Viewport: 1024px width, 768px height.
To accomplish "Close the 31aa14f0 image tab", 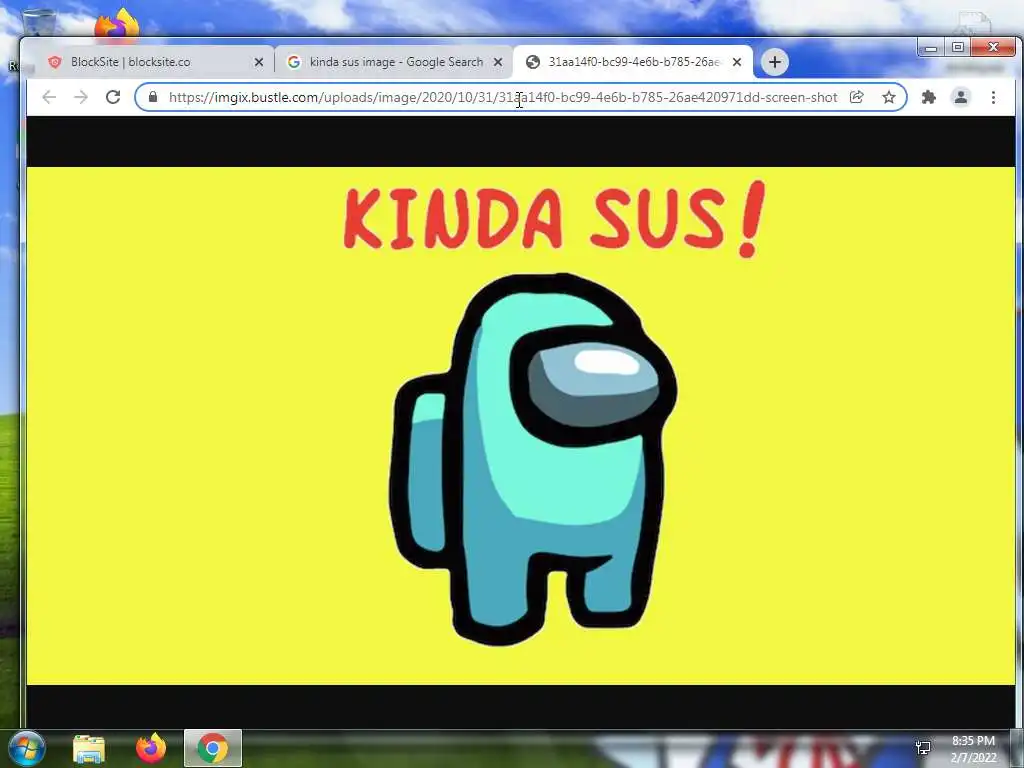I will click(x=737, y=62).
